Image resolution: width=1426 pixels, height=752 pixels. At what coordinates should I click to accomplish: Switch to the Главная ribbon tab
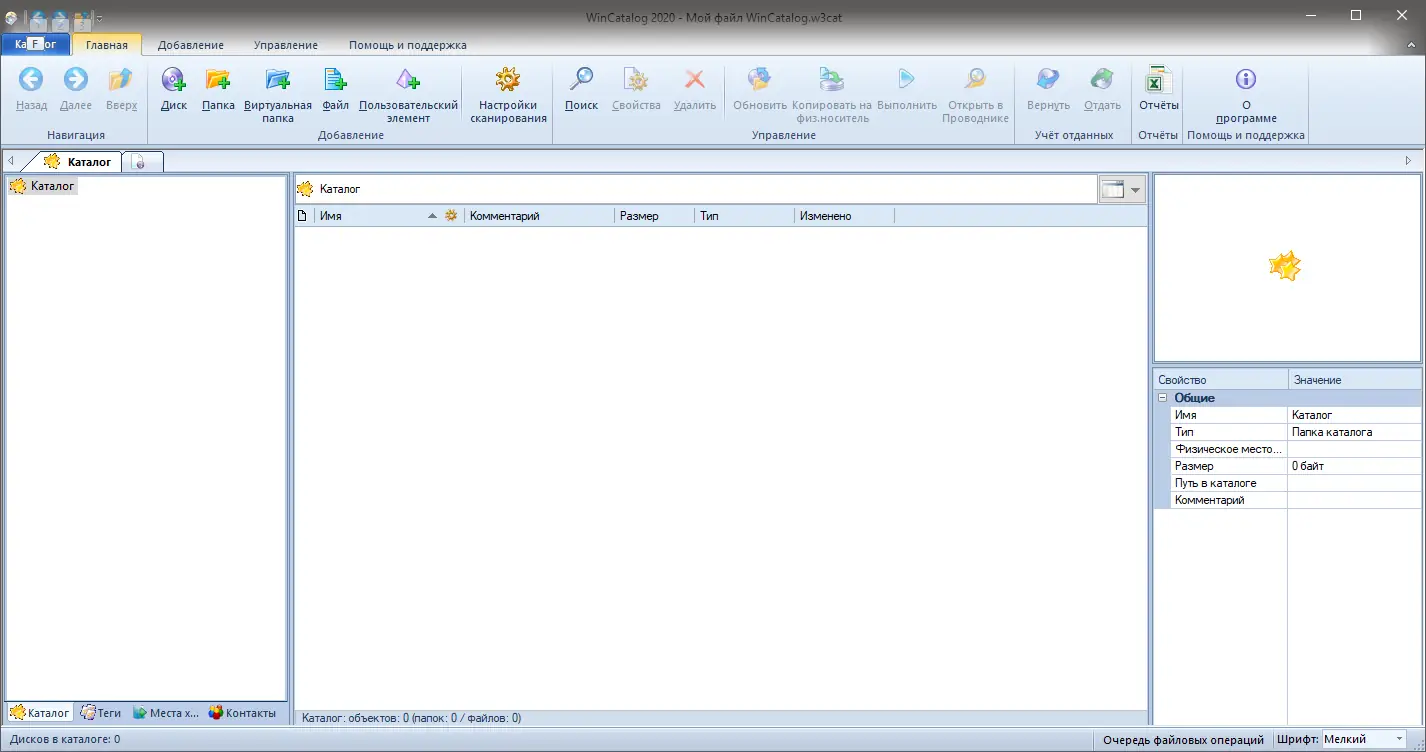click(x=107, y=45)
